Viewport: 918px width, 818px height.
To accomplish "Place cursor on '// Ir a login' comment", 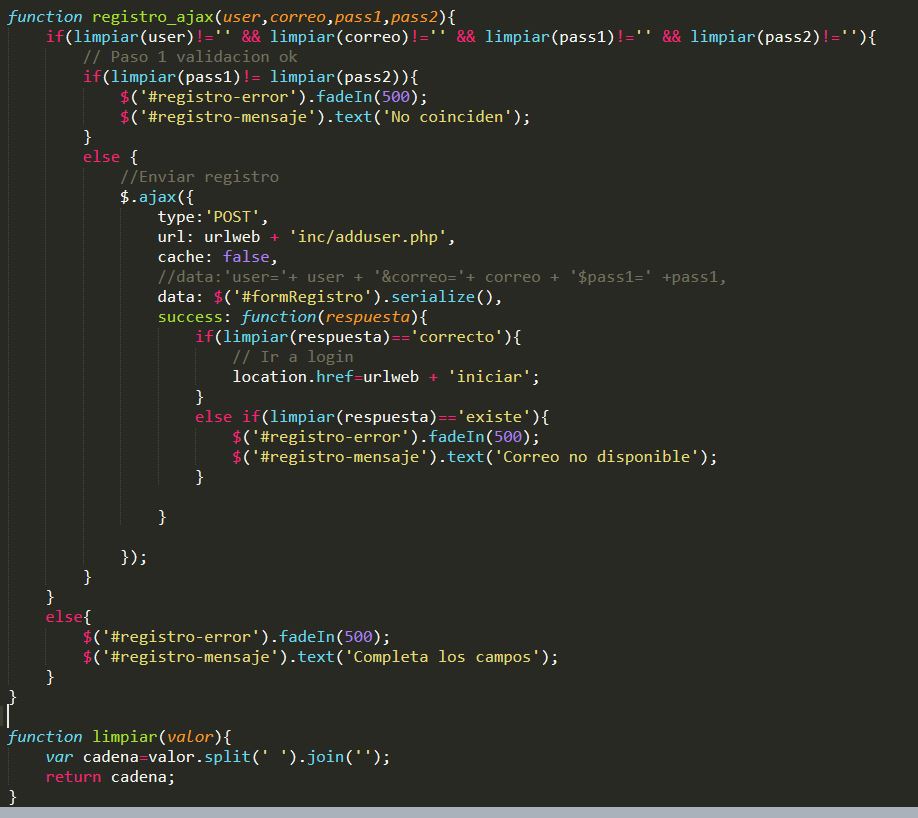I will [x=292, y=357].
